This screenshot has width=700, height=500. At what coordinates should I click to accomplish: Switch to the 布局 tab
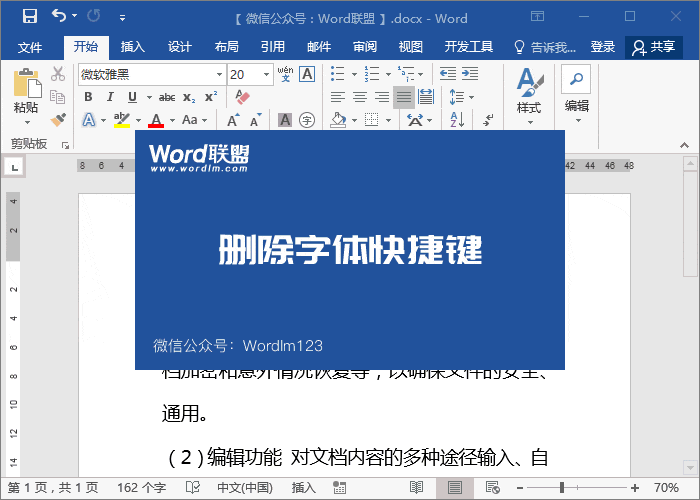pyautogui.click(x=226, y=47)
